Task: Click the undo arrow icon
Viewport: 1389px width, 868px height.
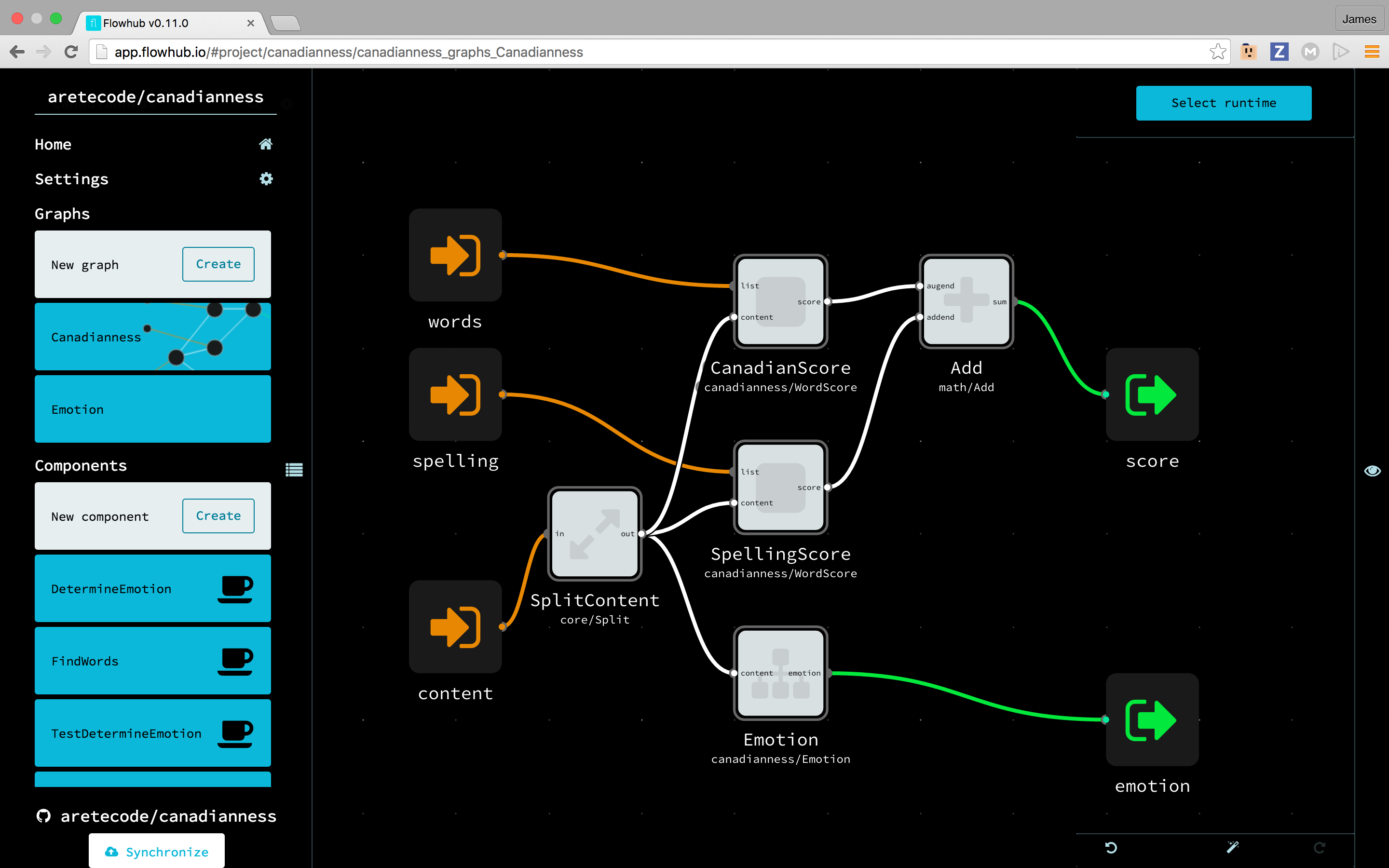Action: tap(1111, 847)
